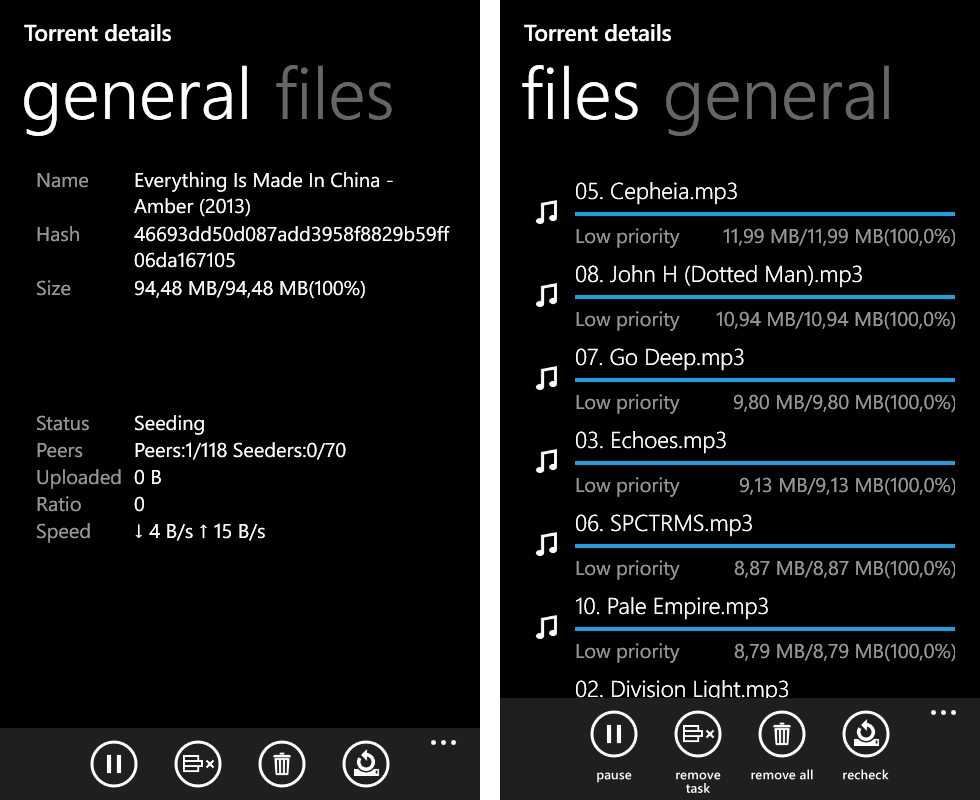Expand the app bar ellipsis on the general page
This screenshot has height=800, width=980.
443,743
